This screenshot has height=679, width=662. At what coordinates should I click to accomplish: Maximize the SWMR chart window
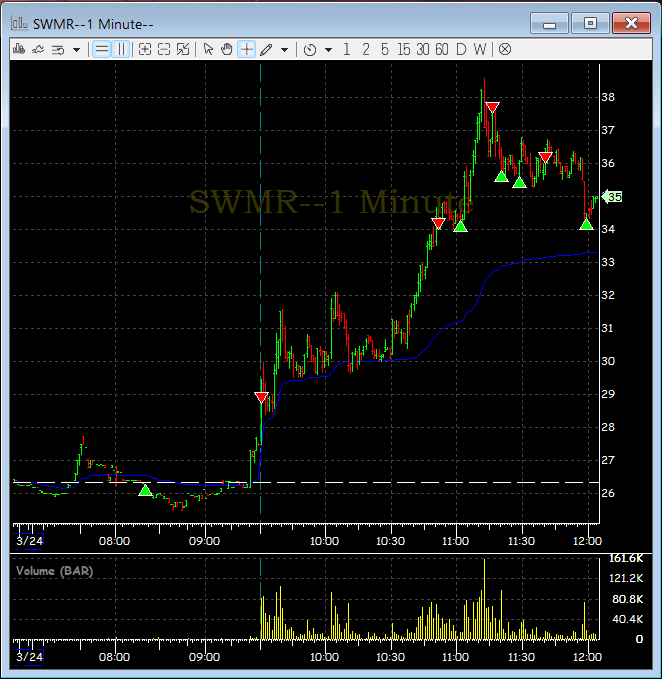tap(590, 23)
